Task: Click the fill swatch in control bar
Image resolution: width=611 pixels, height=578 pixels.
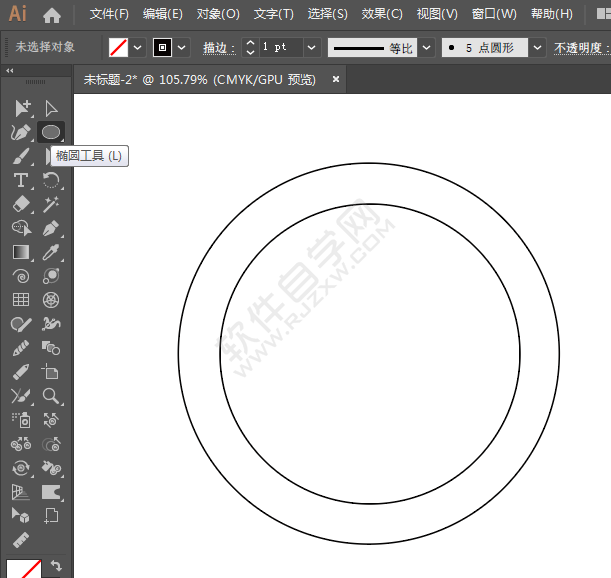Action: pyautogui.click(x=118, y=47)
